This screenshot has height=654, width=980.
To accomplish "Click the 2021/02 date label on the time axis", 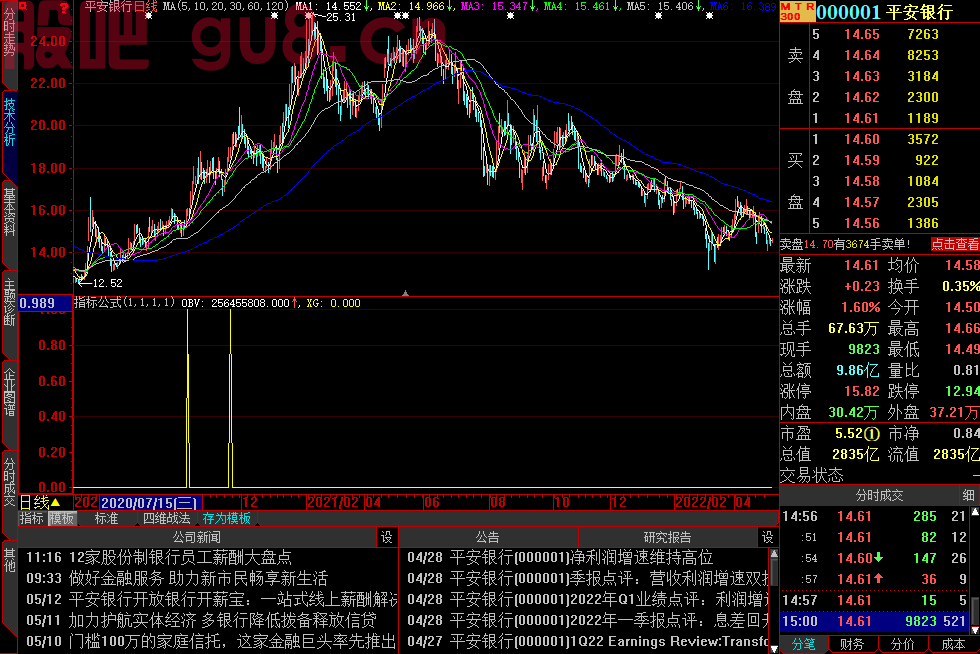I will coord(334,502).
